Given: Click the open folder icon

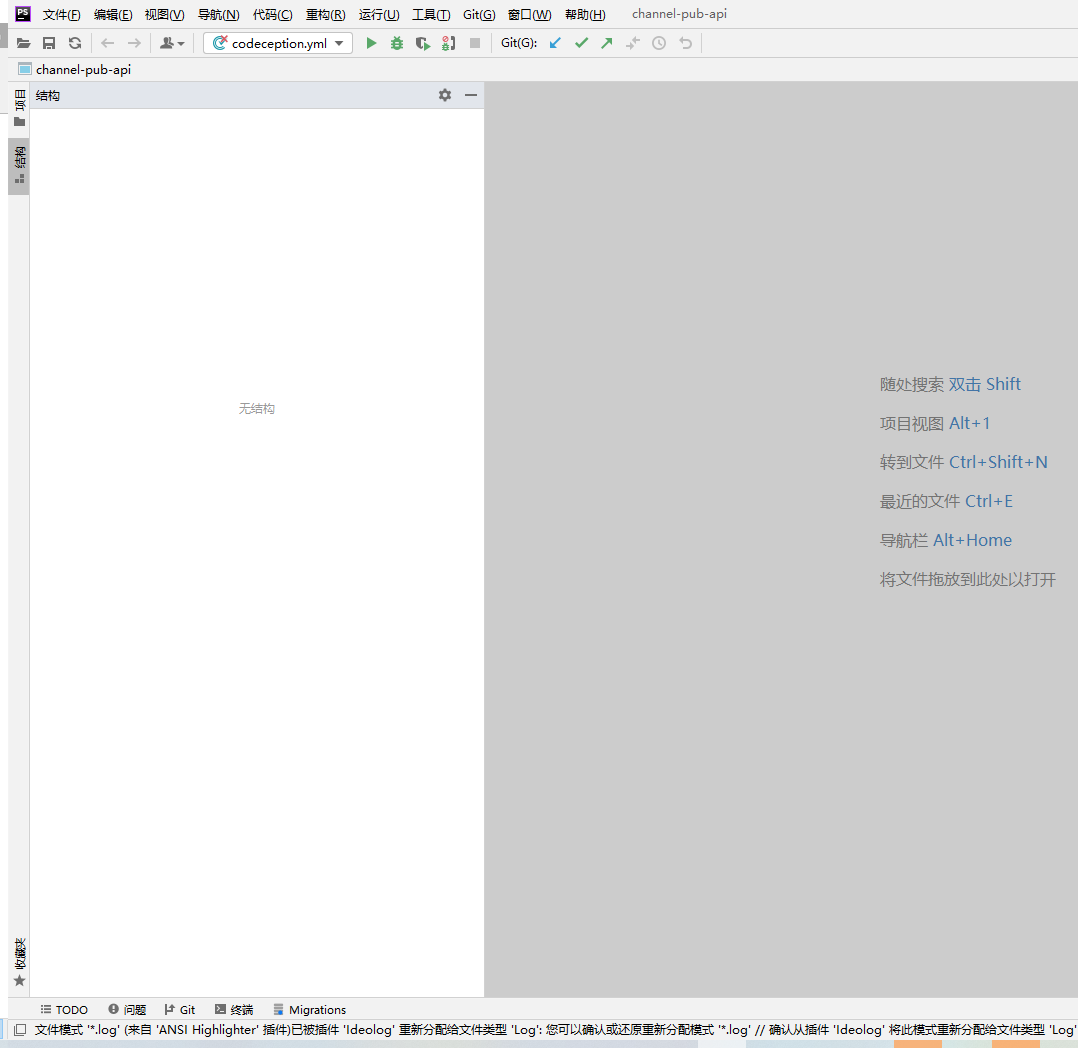Looking at the screenshot, I should (x=23, y=43).
